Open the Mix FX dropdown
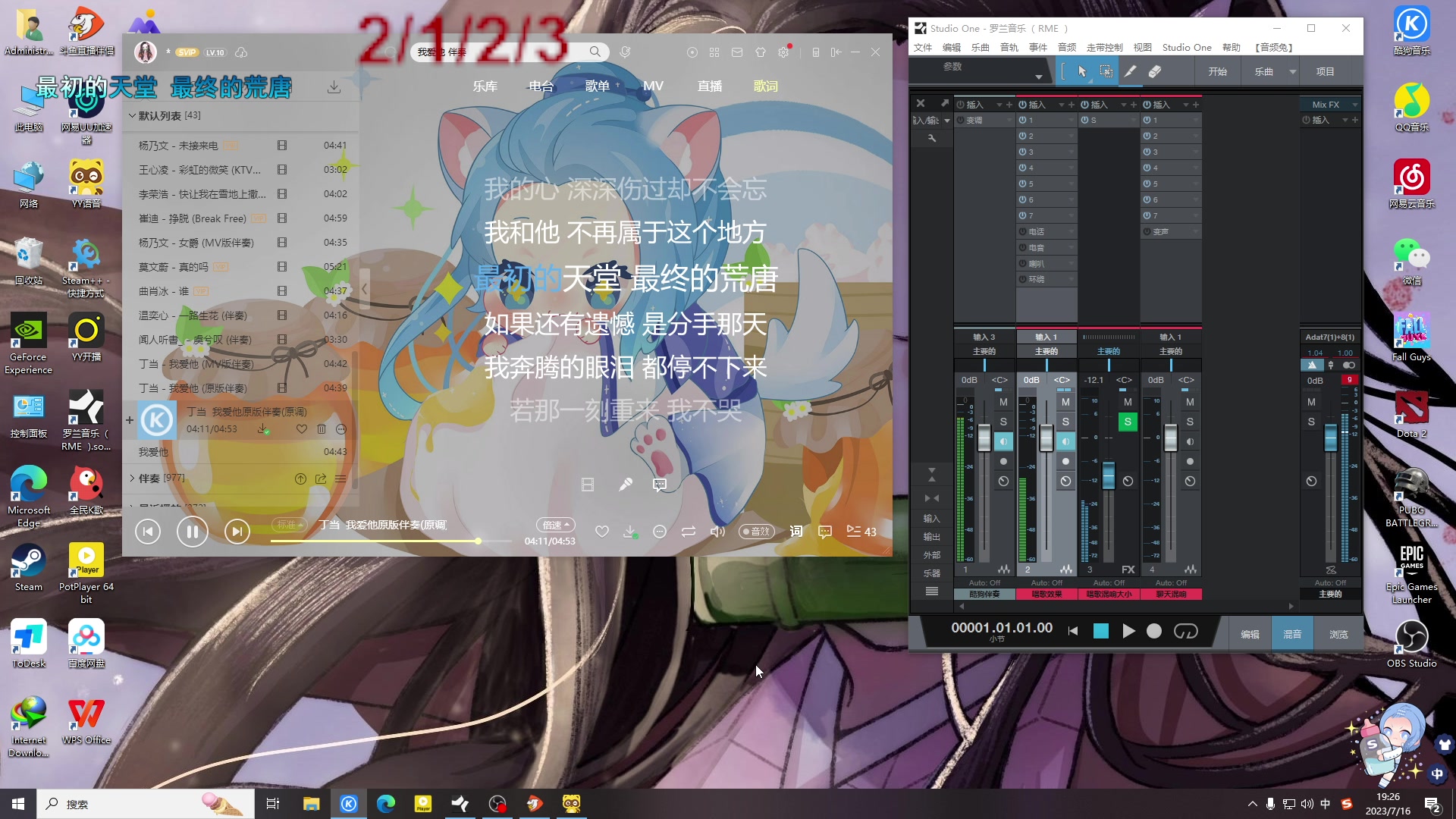This screenshot has height=819, width=1456. 1354,105
